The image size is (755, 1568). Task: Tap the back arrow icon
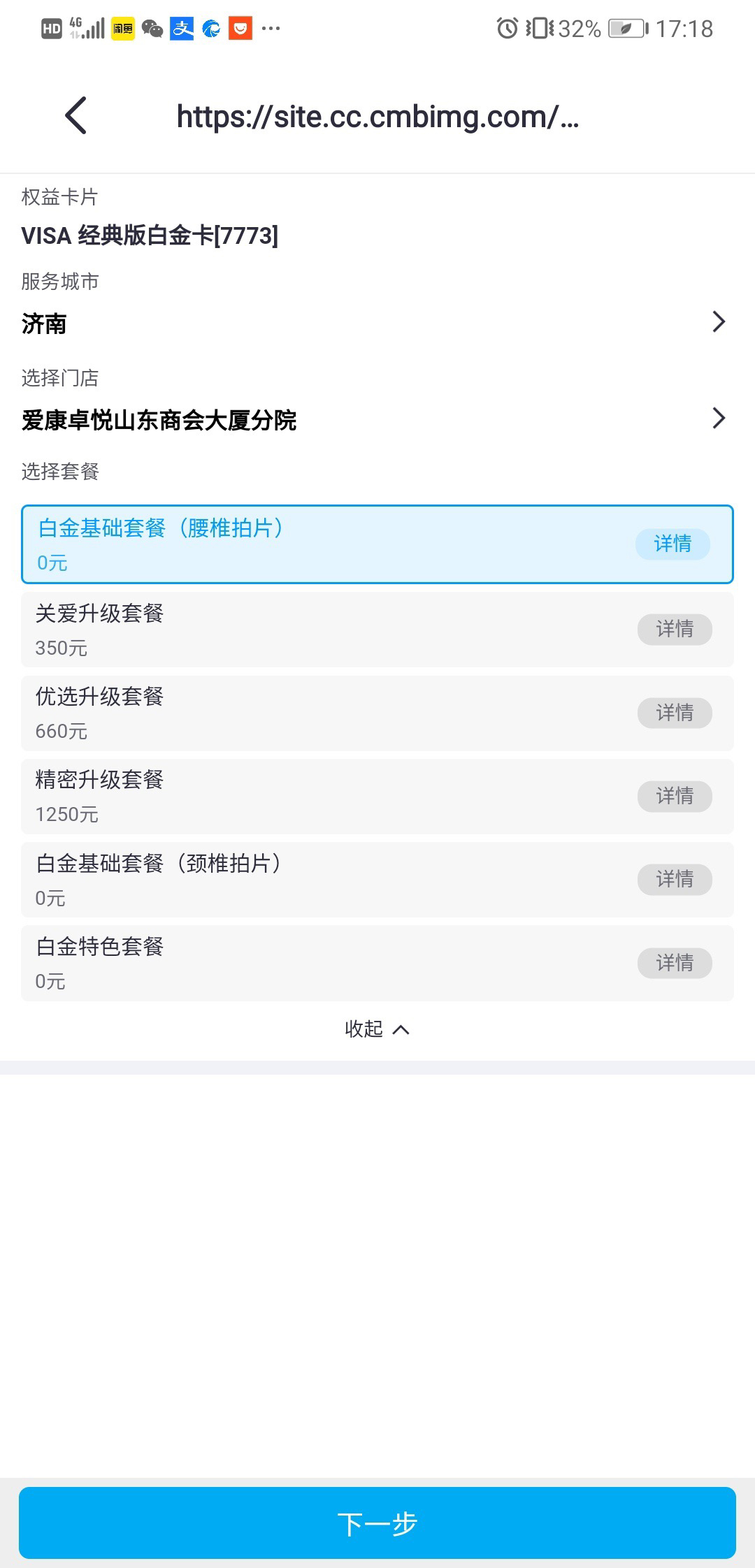coord(75,115)
